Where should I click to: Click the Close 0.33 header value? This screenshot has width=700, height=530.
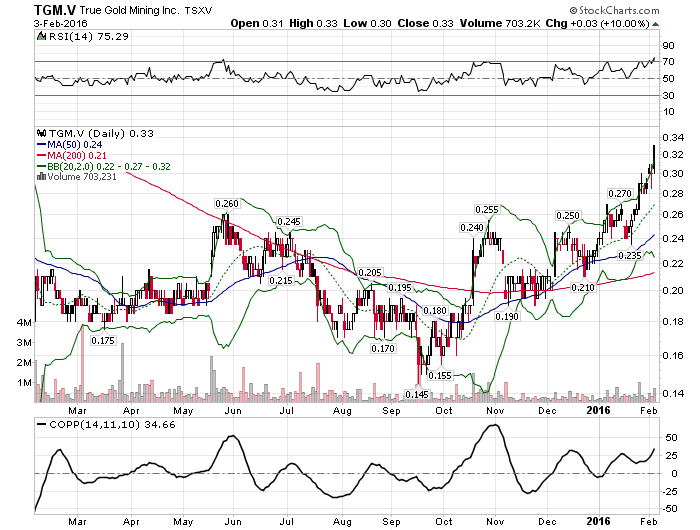425,23
